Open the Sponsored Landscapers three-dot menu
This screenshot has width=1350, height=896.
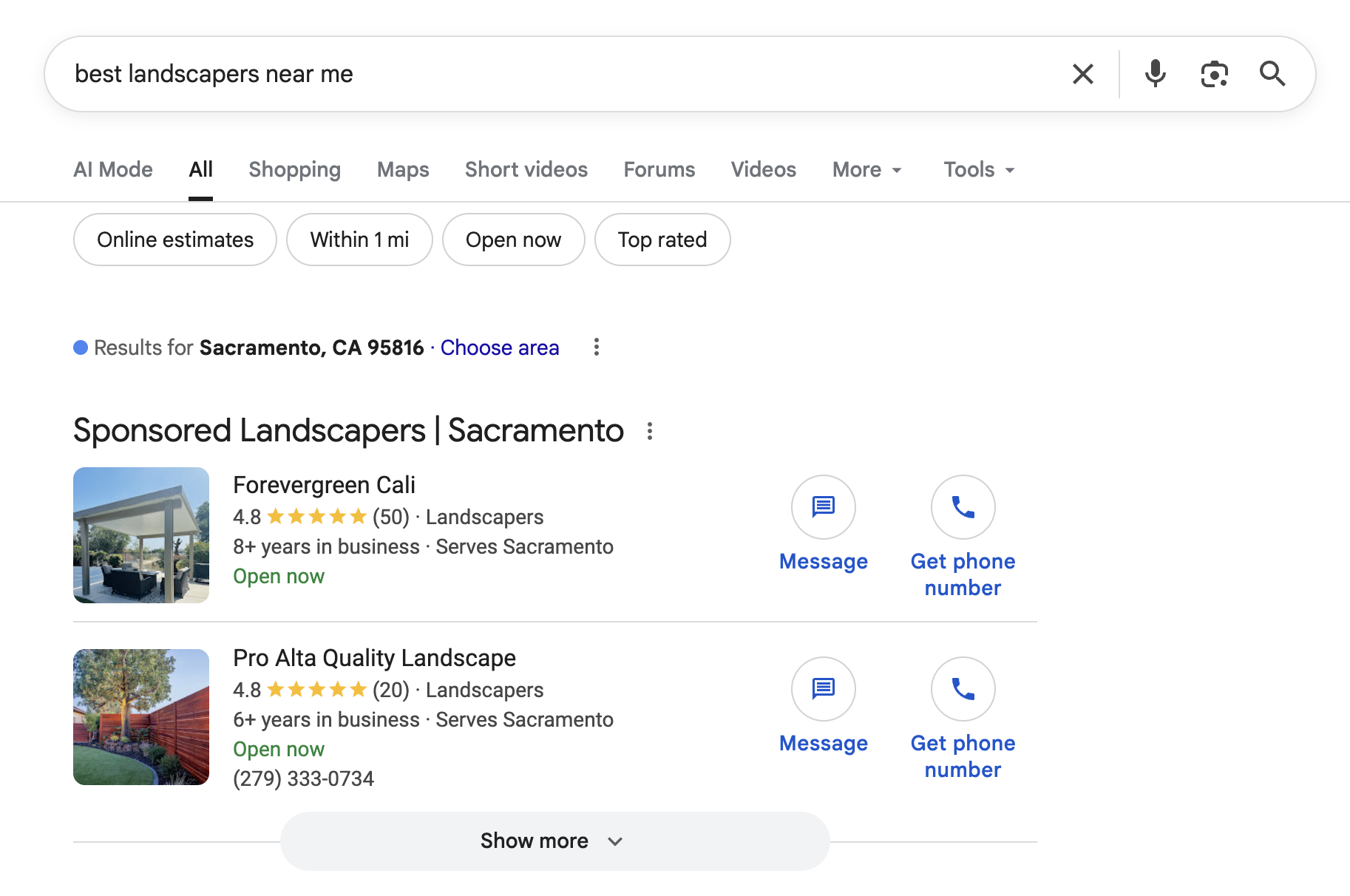649,431
